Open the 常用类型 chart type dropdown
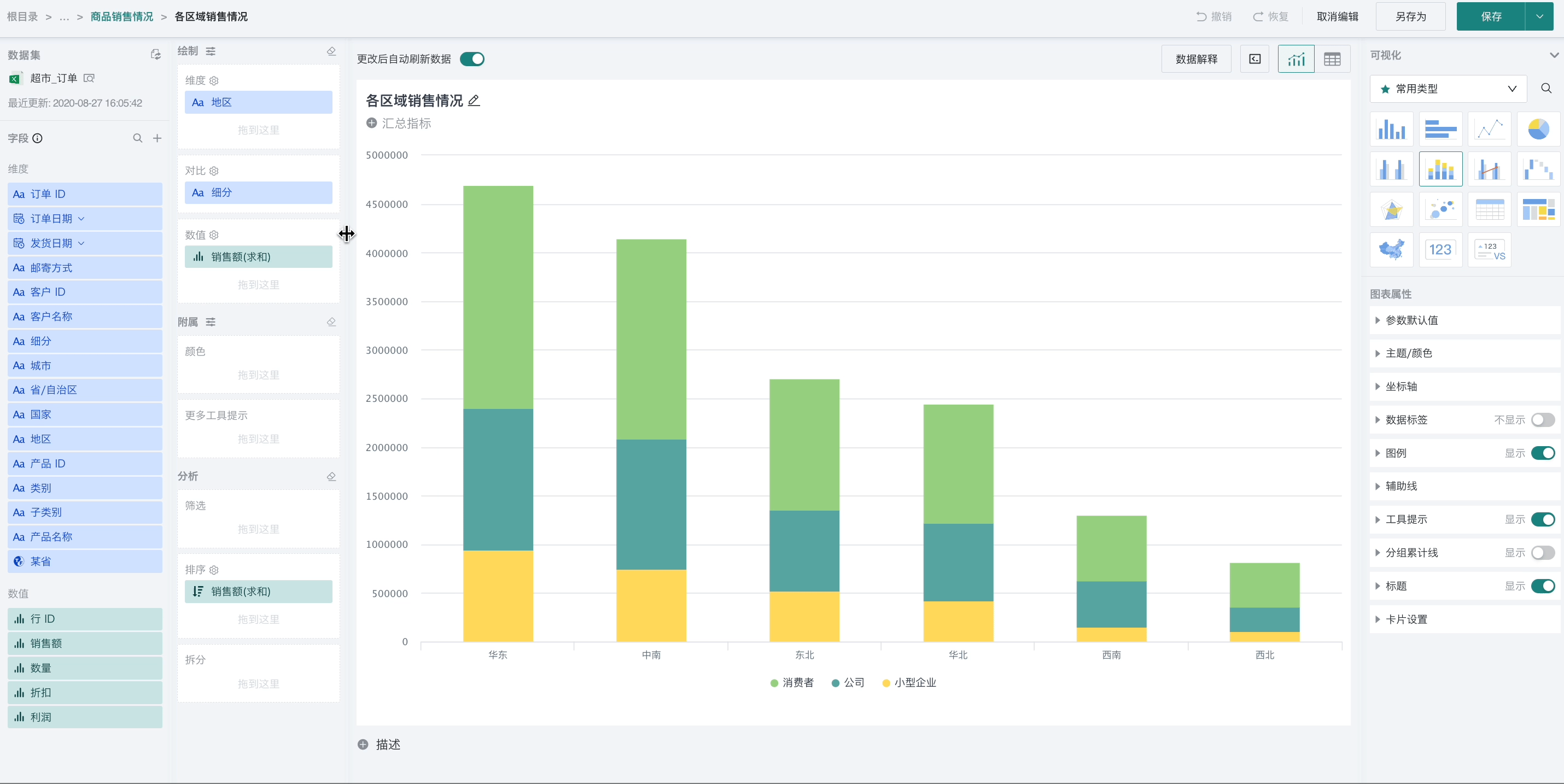 coord(1448,89)
